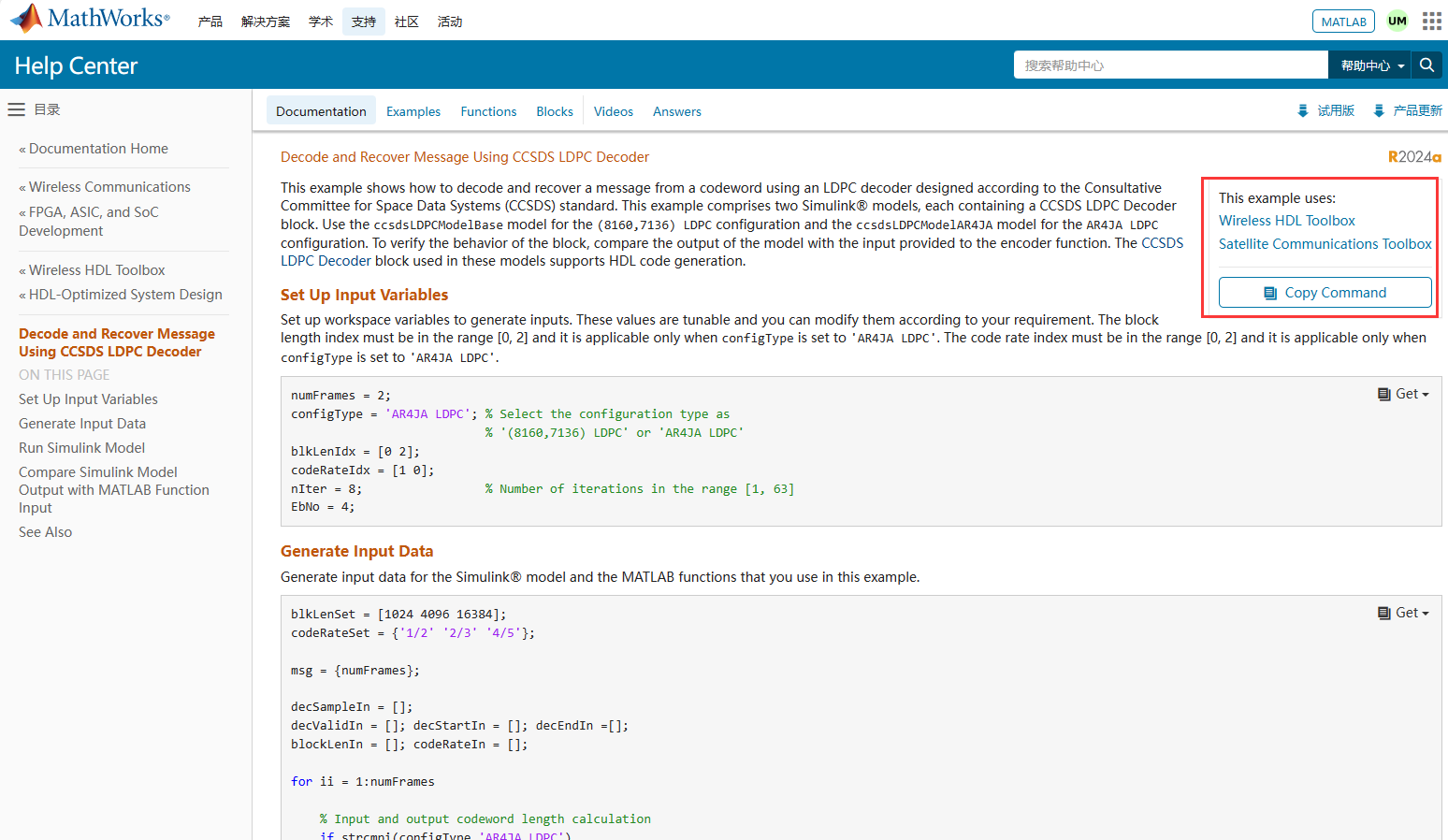1448x840 pixels.
Task: Click the page title Decode and Recover Message
Action: coord(465,157)
